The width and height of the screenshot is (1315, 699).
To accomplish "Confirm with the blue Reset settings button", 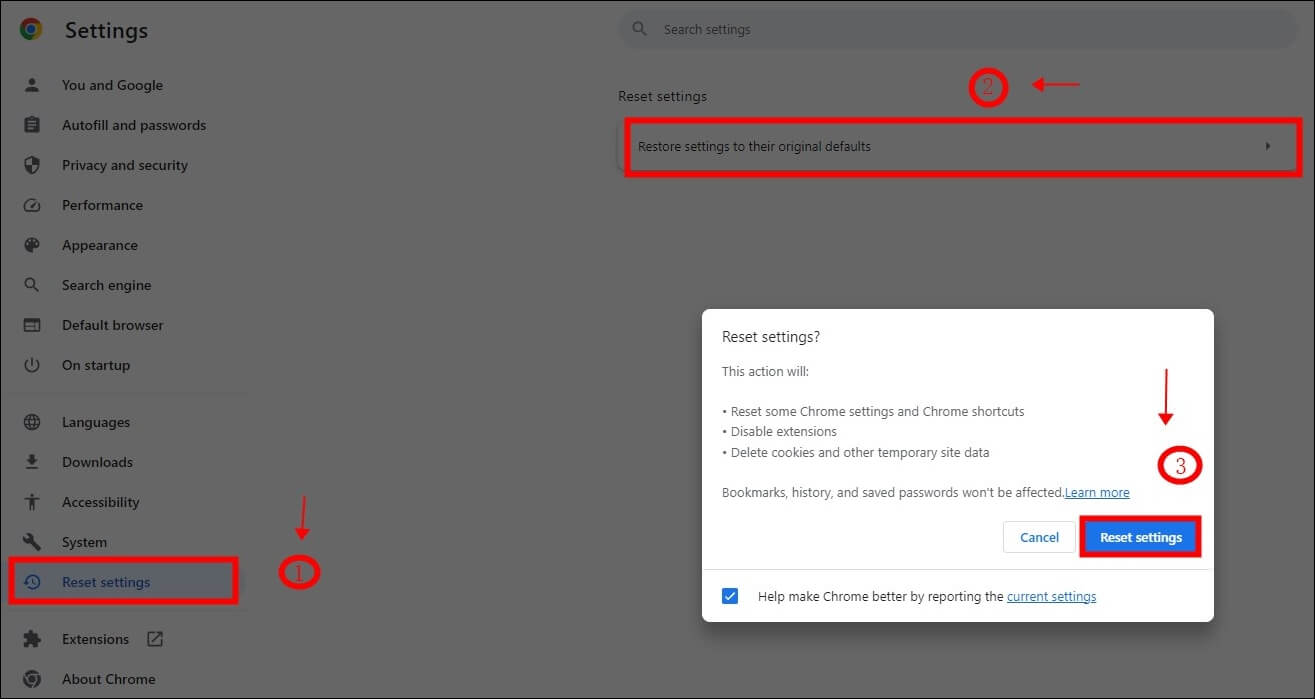I will 1140,537.
